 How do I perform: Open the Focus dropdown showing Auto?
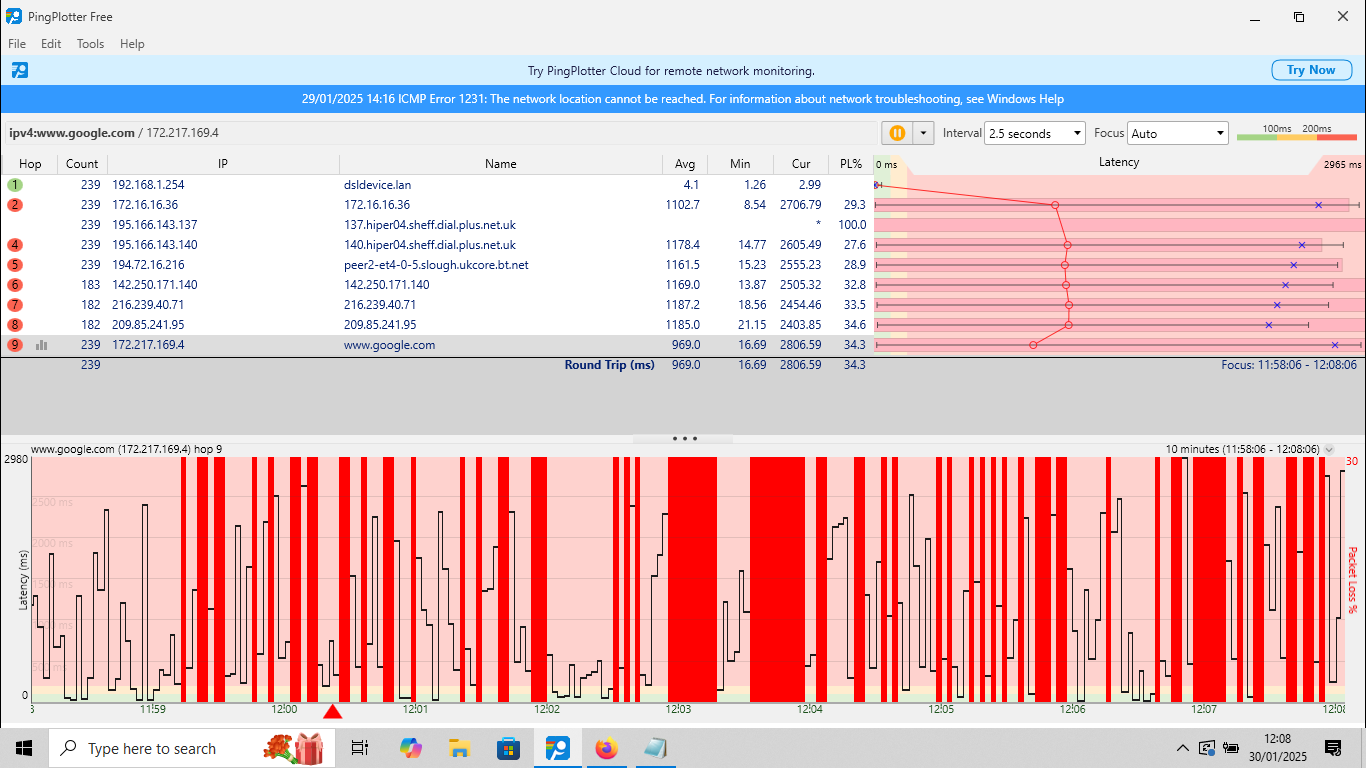(x=1178, y=132)
